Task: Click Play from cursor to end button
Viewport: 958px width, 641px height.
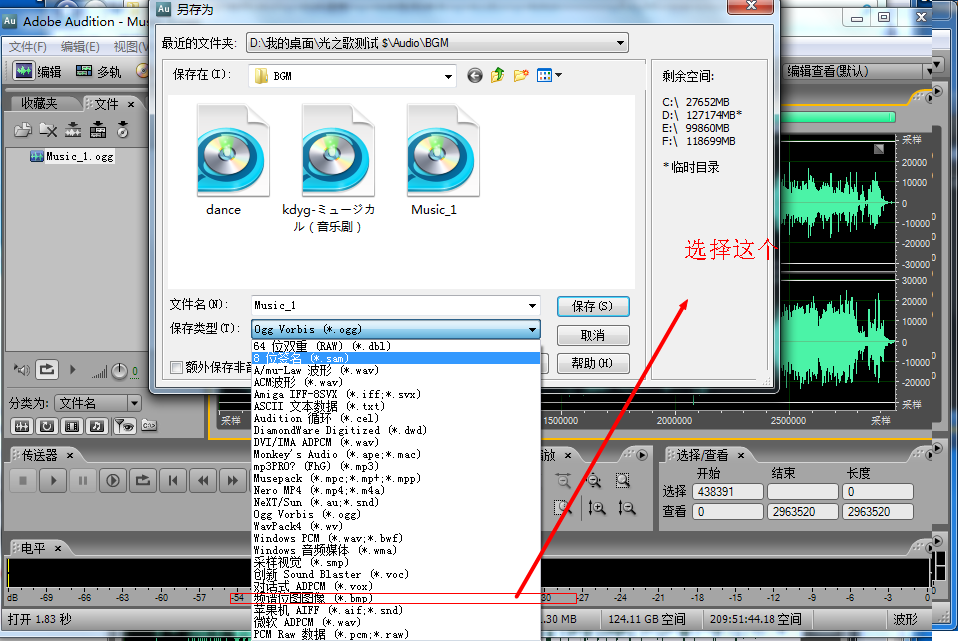Action: pos(113,480)
